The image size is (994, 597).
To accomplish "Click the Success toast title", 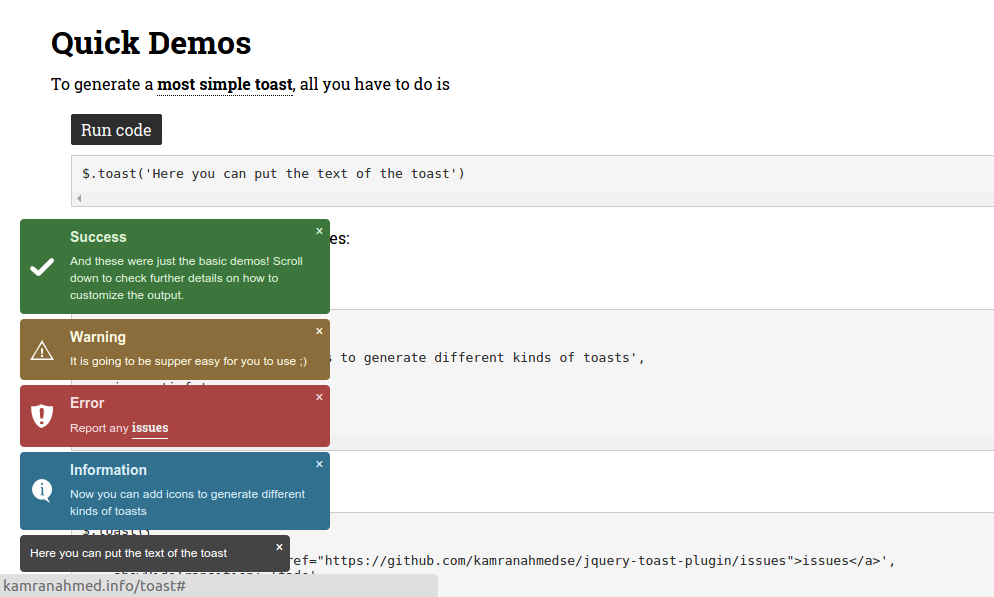I will tap(98, 237).
